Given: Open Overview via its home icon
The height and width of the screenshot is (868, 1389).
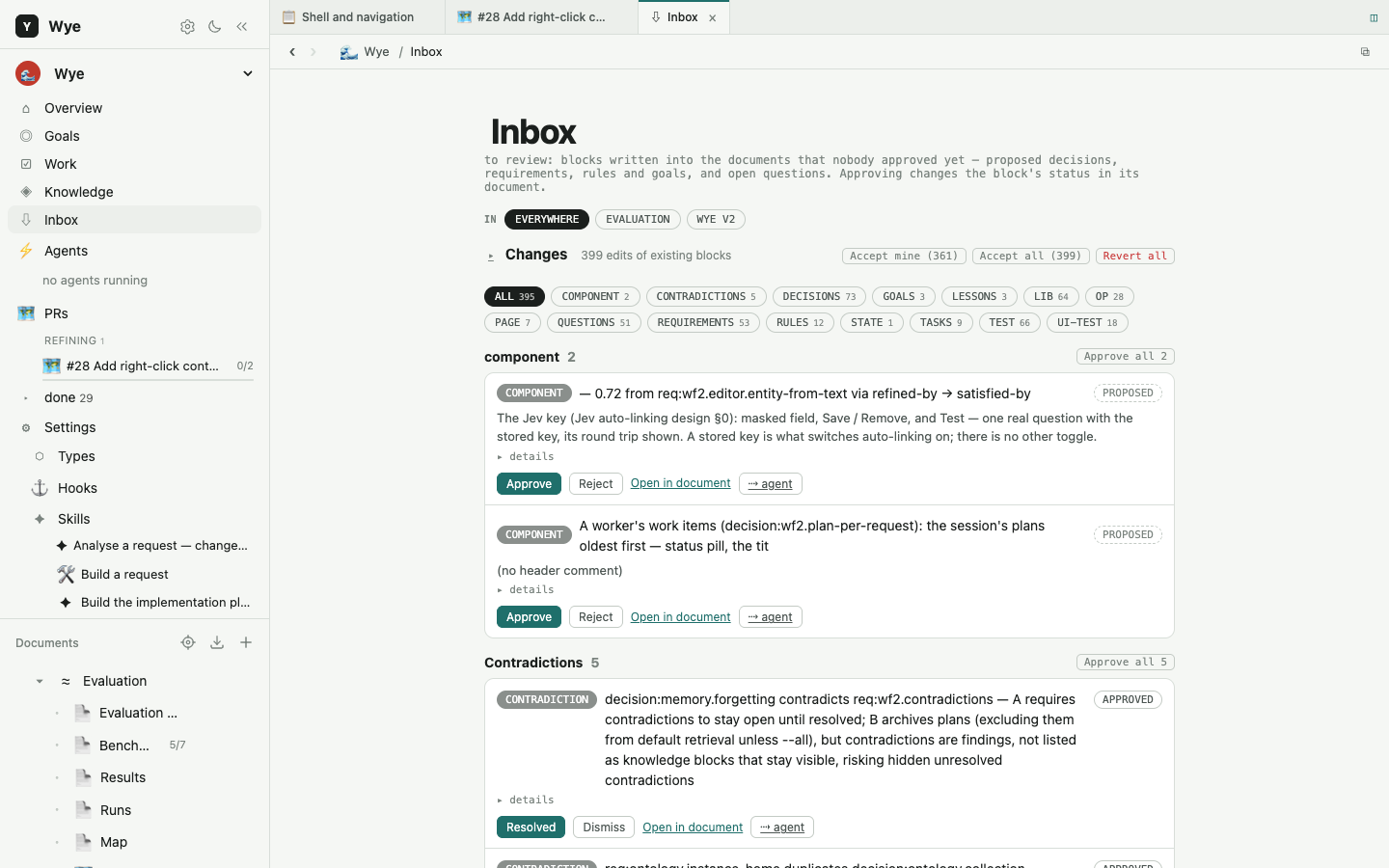Looking at the screenshot, I should (26, 108).
